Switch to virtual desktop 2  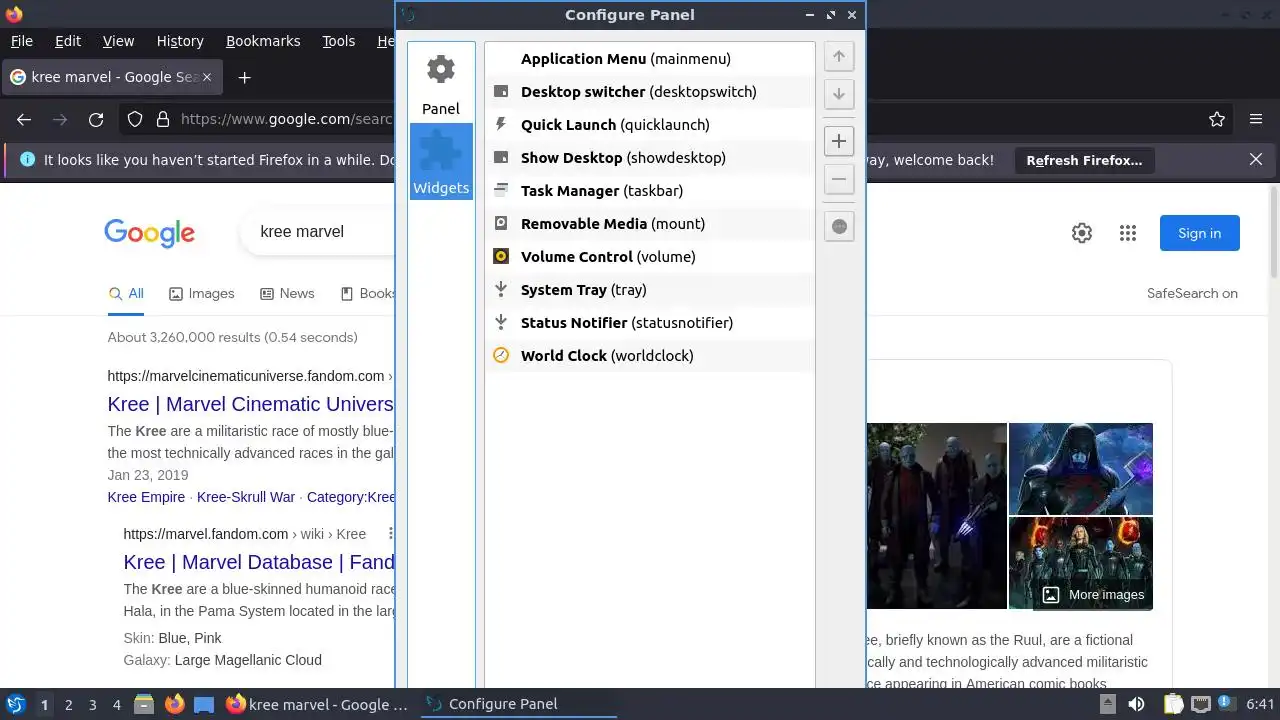tap(69, 705)
